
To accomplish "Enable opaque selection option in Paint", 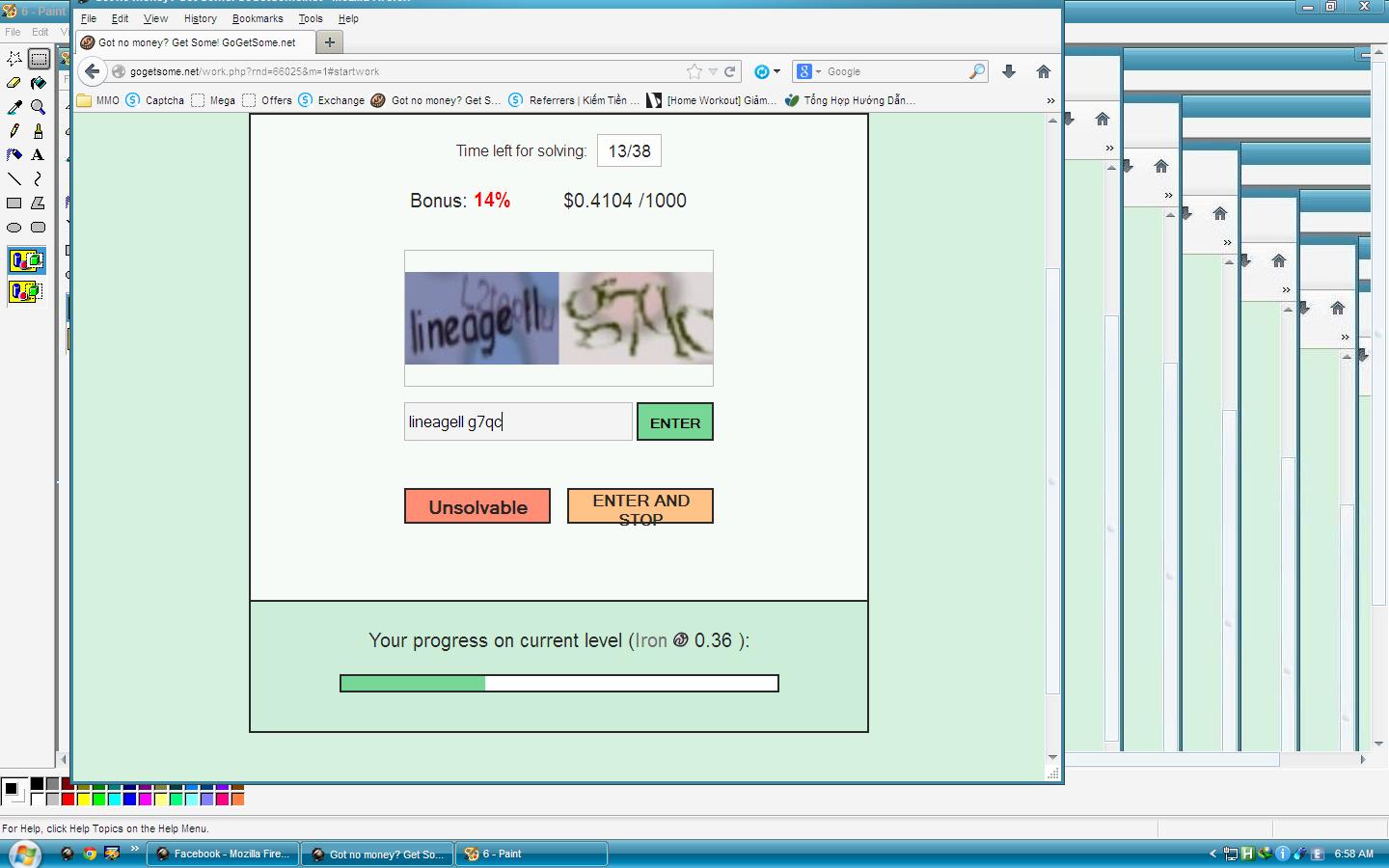I will click(26, 260).
